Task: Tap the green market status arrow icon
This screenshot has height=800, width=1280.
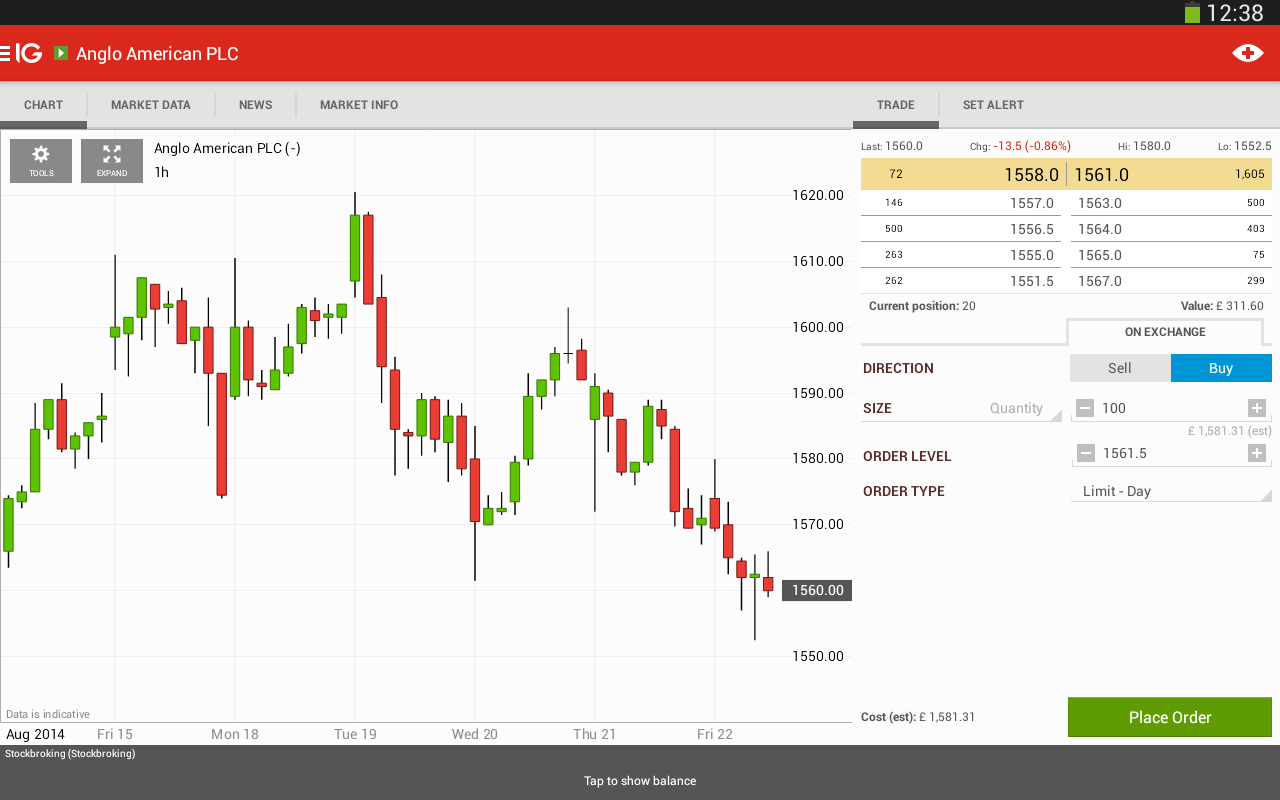Action: pyautogui.click(x=61, y=53)
